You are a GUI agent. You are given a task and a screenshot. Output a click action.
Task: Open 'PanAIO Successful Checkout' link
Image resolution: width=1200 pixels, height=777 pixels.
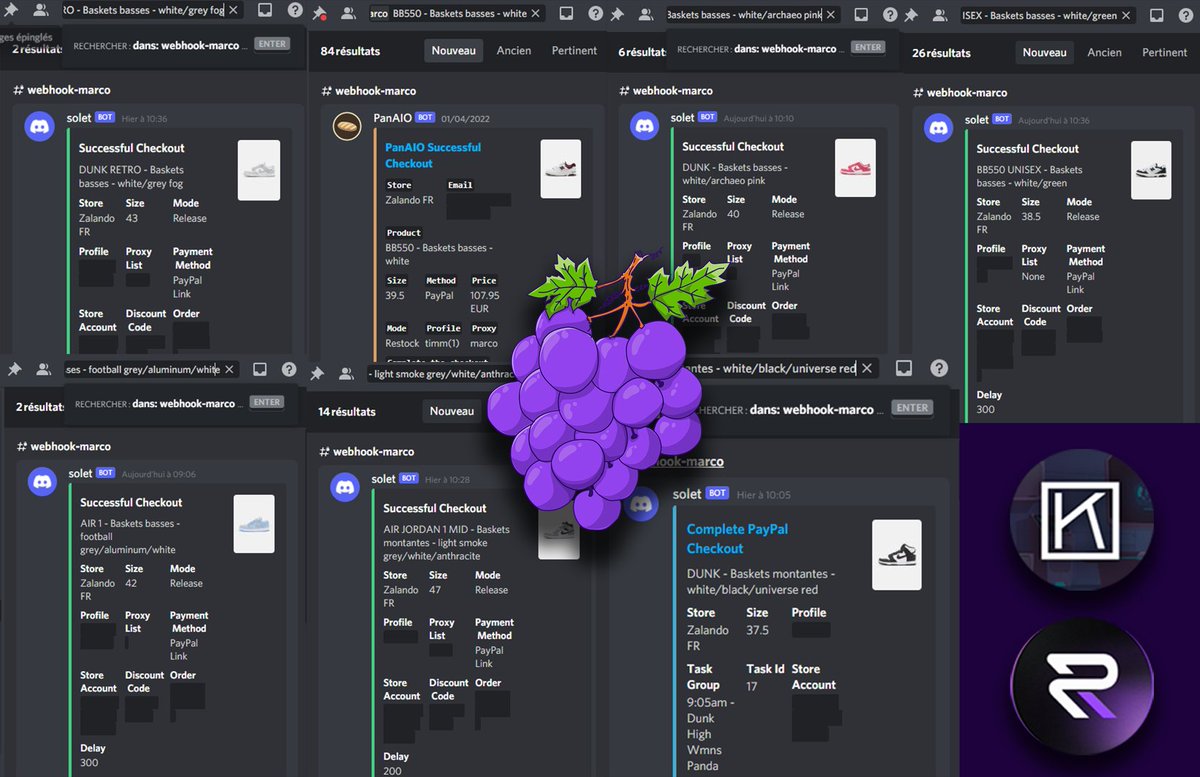pos(433,155)
